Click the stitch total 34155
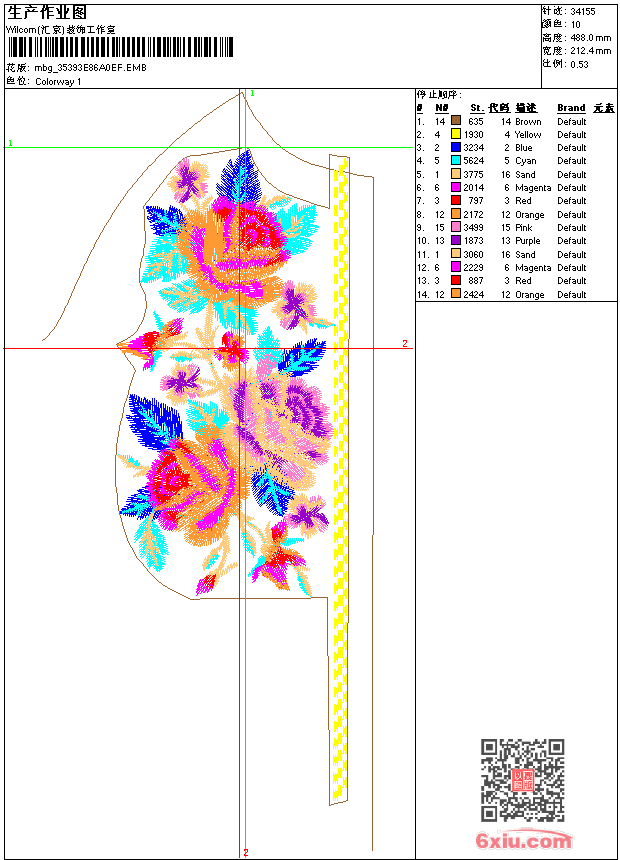The image size is (620, 860). [x=583, y=11]
